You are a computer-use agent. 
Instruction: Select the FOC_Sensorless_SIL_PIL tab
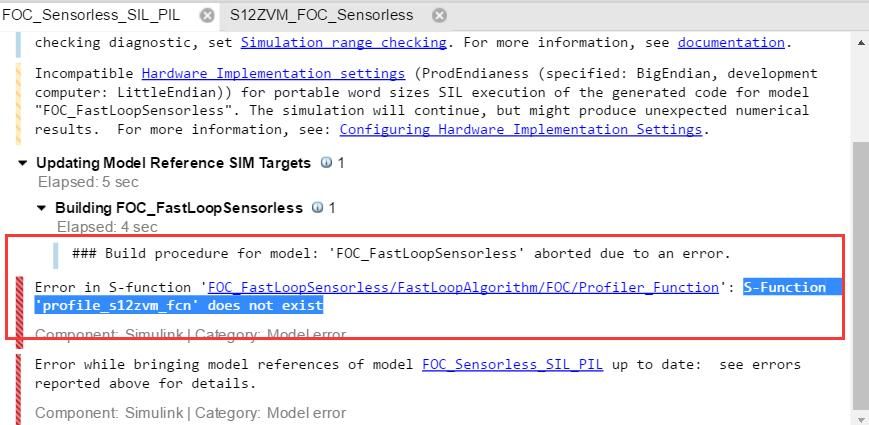click(x=91, y=15)
